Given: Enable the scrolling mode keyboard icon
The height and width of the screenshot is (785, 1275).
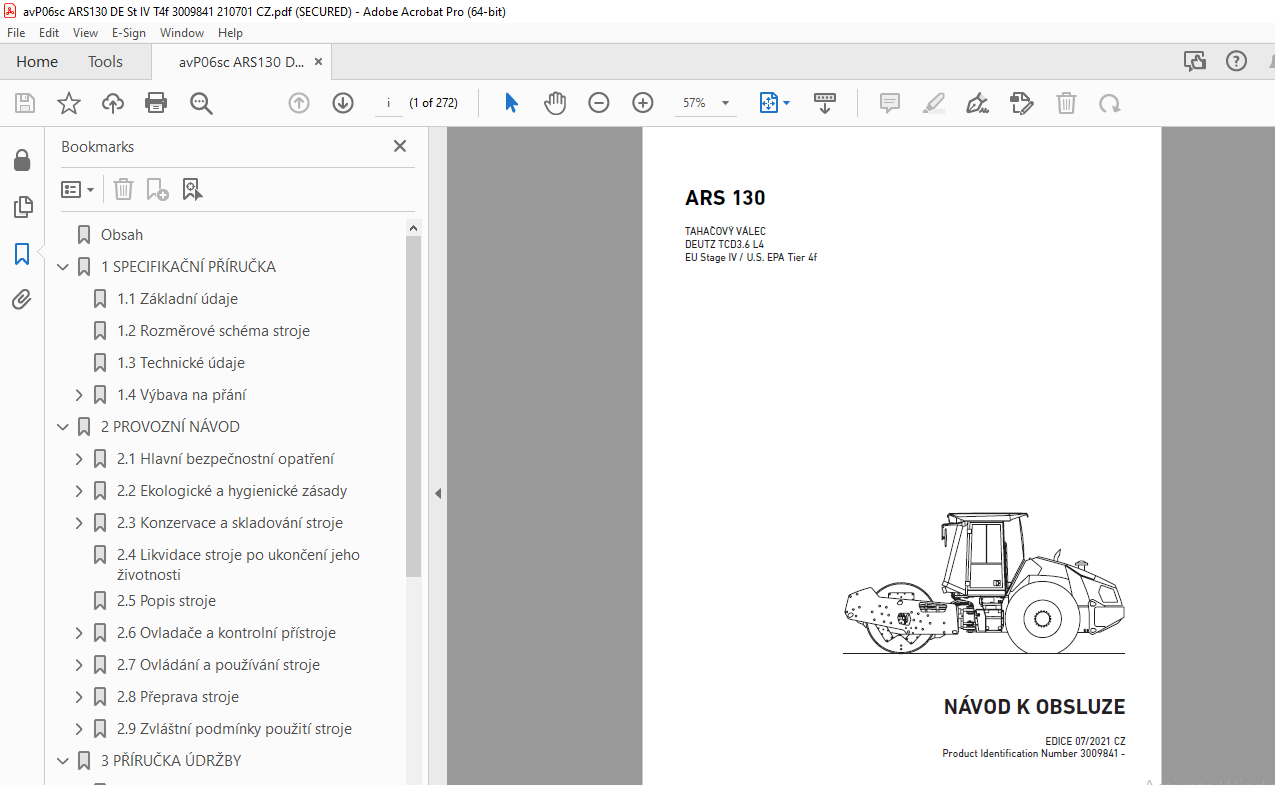Looking at the screenshot, I should pos(825,103).
